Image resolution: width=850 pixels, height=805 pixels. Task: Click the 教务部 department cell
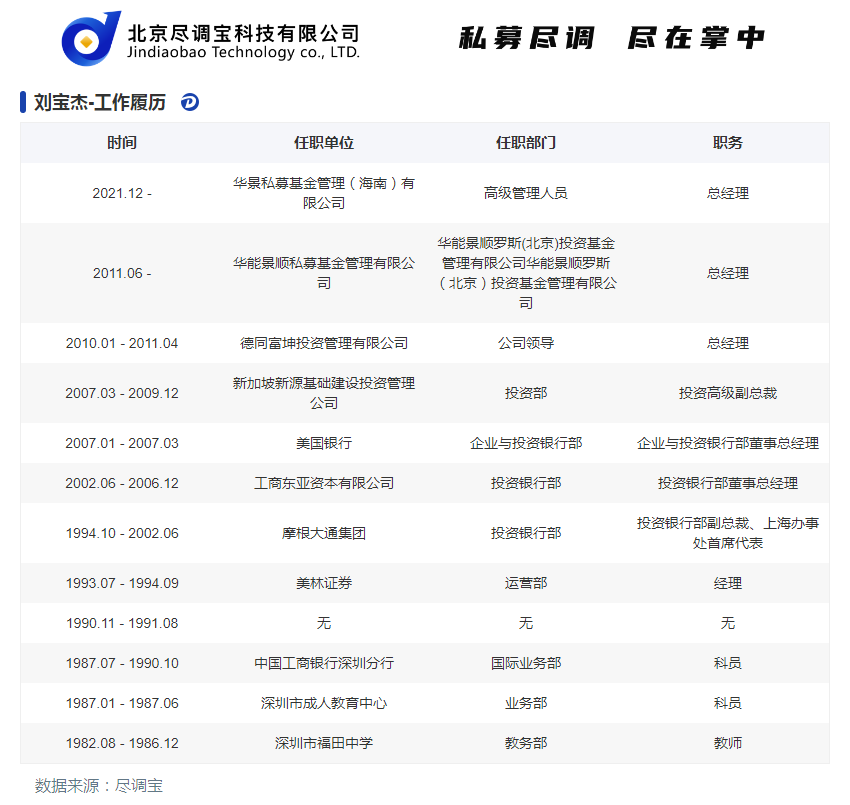526,743
